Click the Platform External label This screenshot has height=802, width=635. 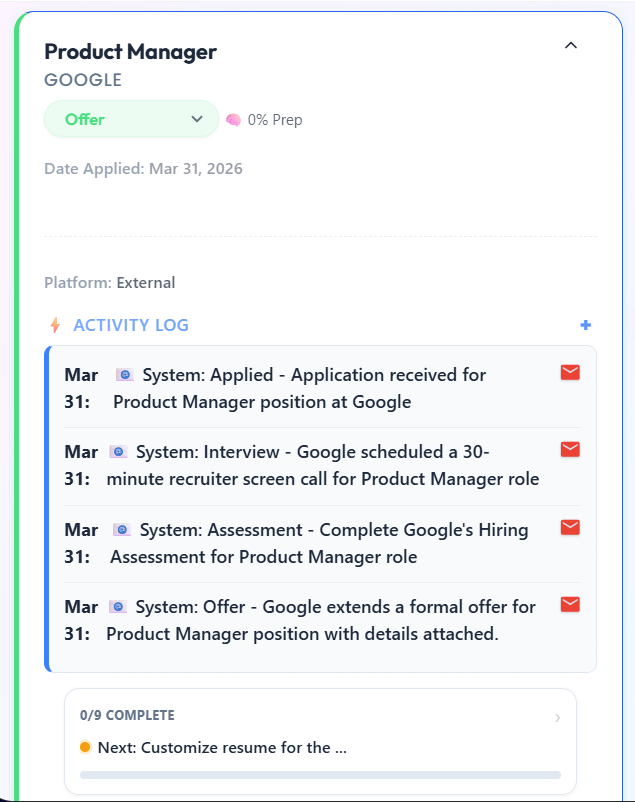pos(109,283)
